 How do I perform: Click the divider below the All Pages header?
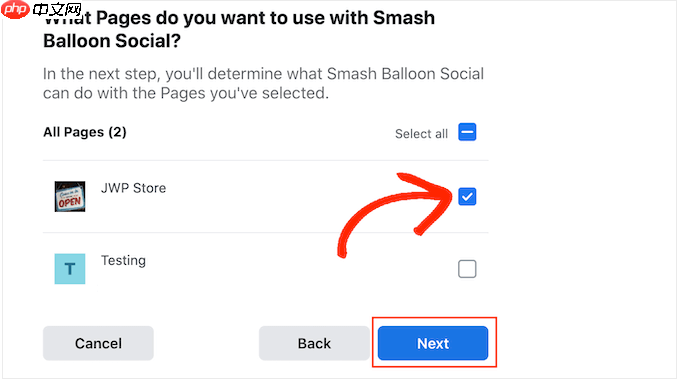click(x=265, y=161)
